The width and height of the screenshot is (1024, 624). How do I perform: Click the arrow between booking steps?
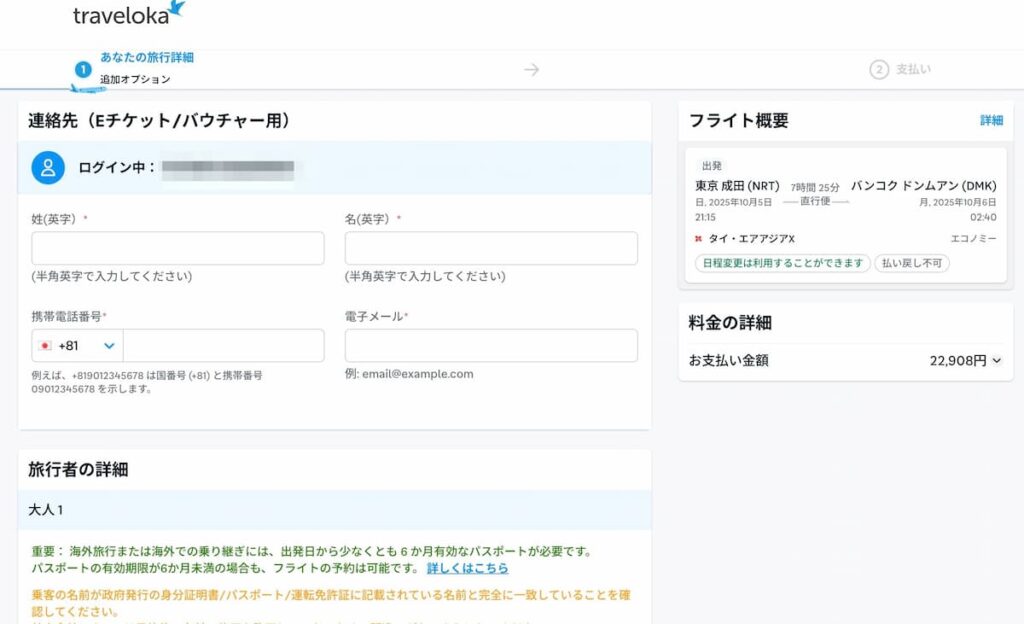click(x=532, y=69)
